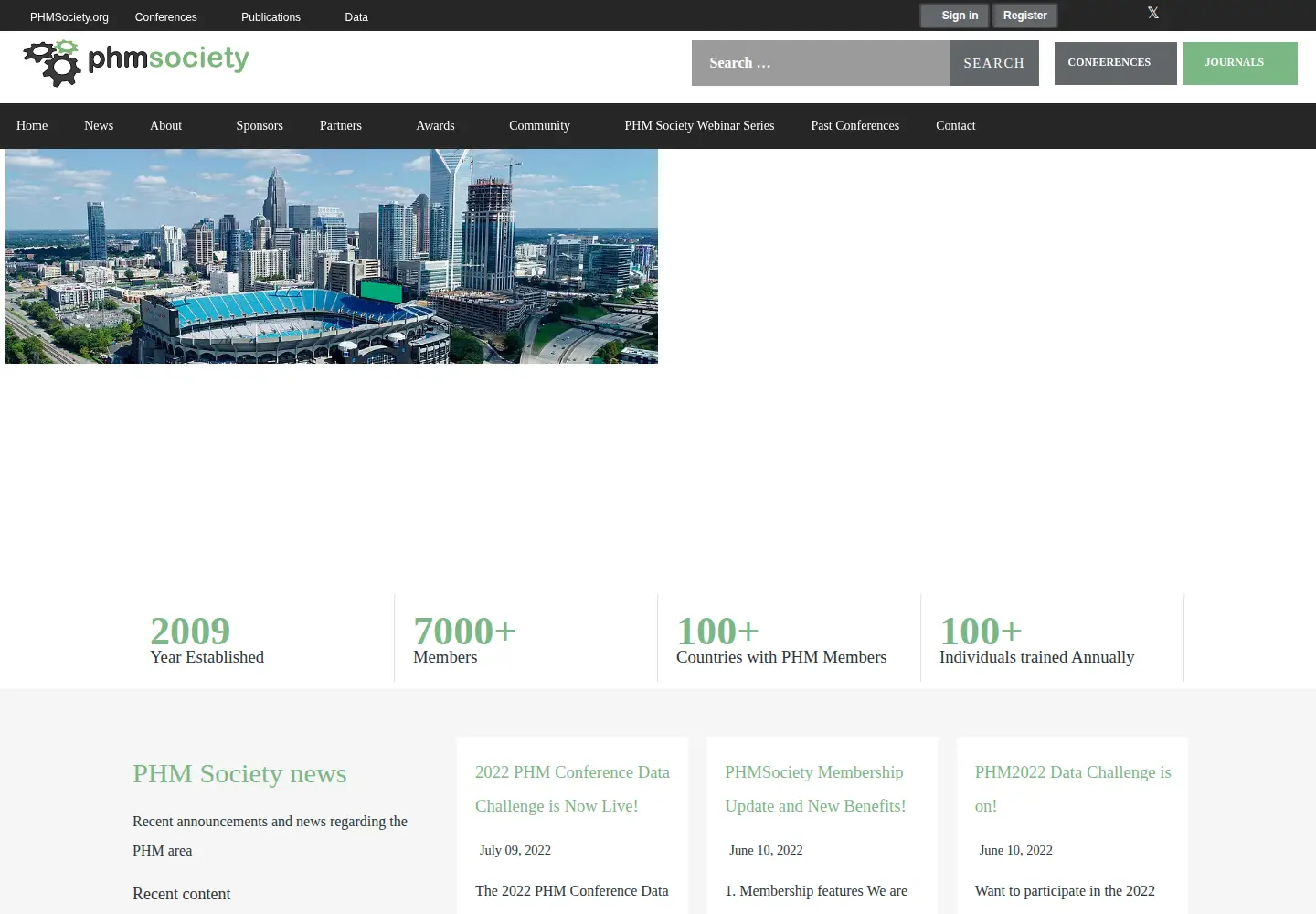Open the Contact menu item
The height and width of the screenshot is (914, 1316).
click(x=955, y=126)
